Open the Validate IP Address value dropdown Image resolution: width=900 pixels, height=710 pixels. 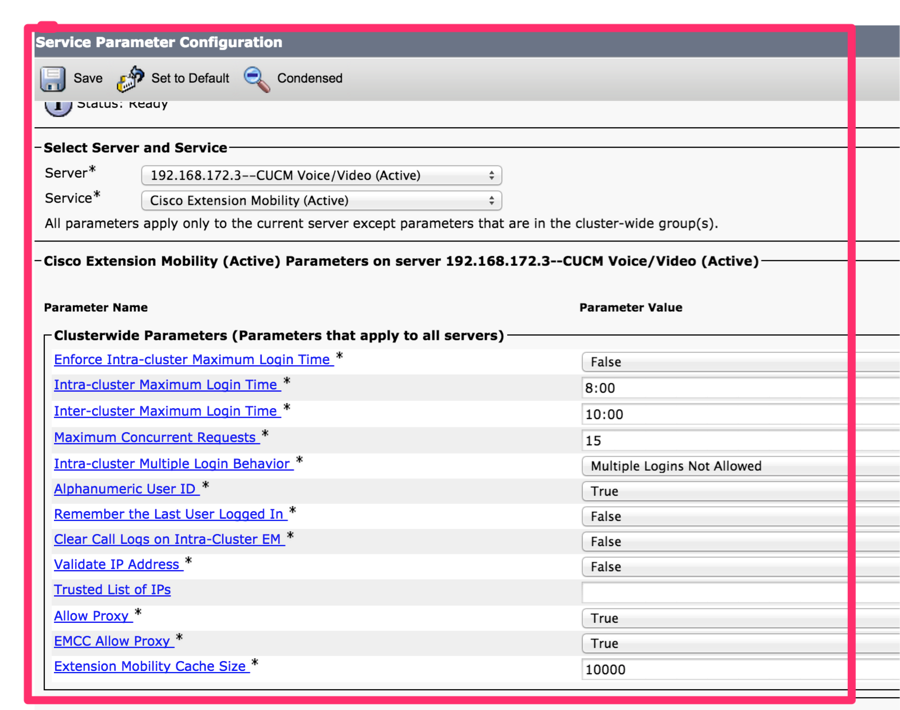740,567
